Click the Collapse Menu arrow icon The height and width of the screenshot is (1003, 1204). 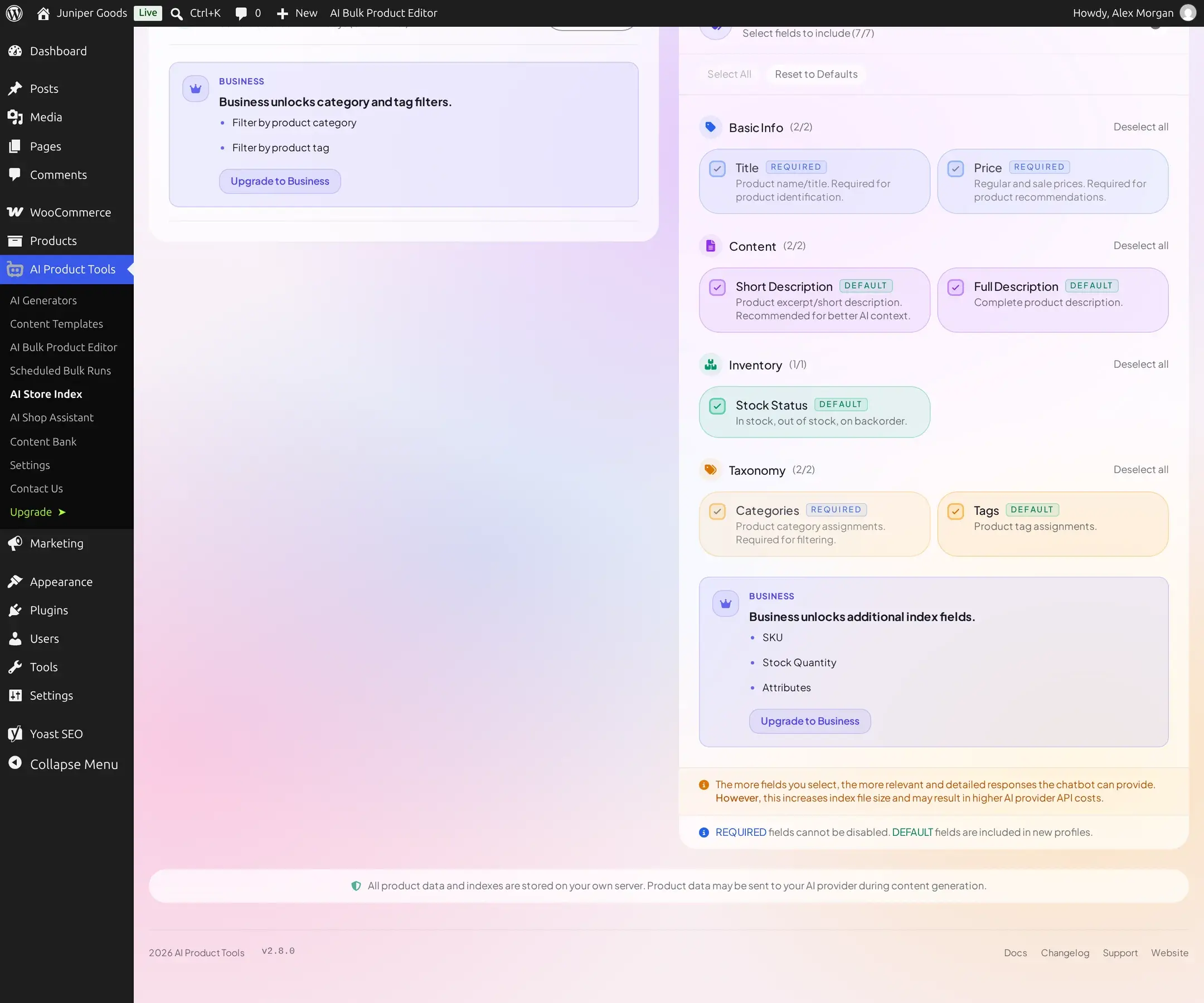click(x=15, y=763)
